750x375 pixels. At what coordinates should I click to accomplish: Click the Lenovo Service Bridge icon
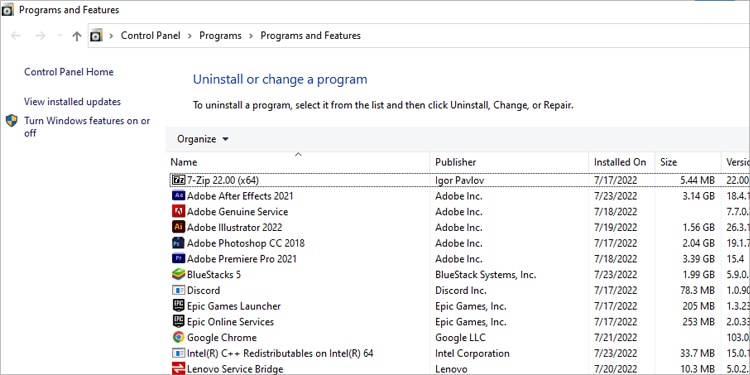178,369
